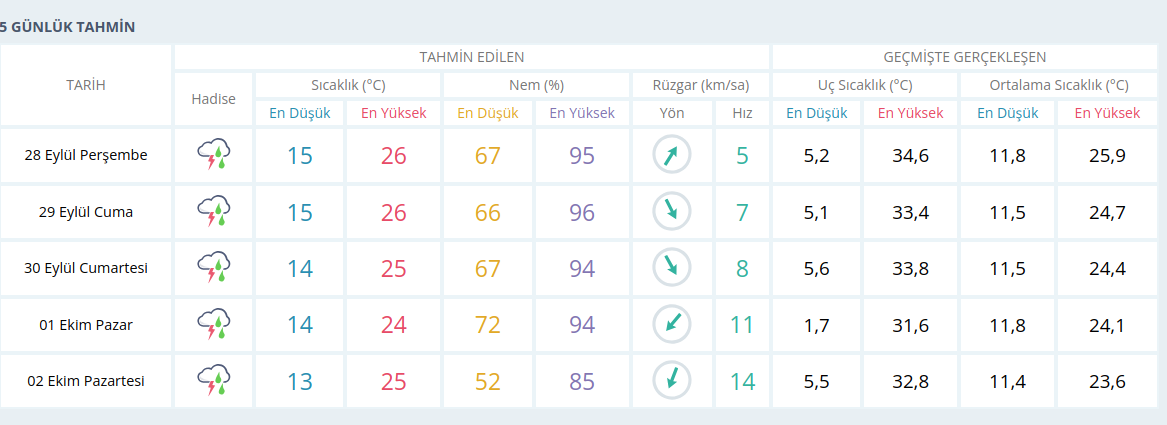Click the Uç Sıcaklık (°C) header
Screen dimensions: 1167x425
pyautogui.click(x=865, y=85)
